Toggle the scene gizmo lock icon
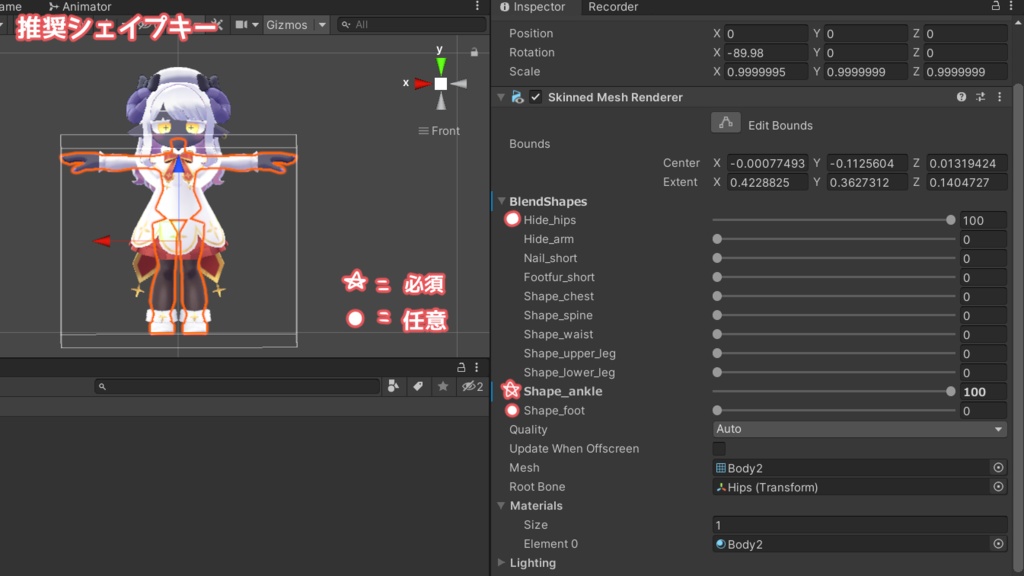The image size is (1024, 576). 474,52
